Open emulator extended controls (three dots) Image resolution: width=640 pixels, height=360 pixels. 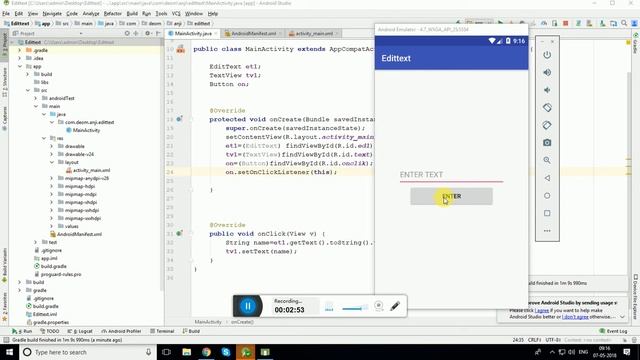coord(547,231)
